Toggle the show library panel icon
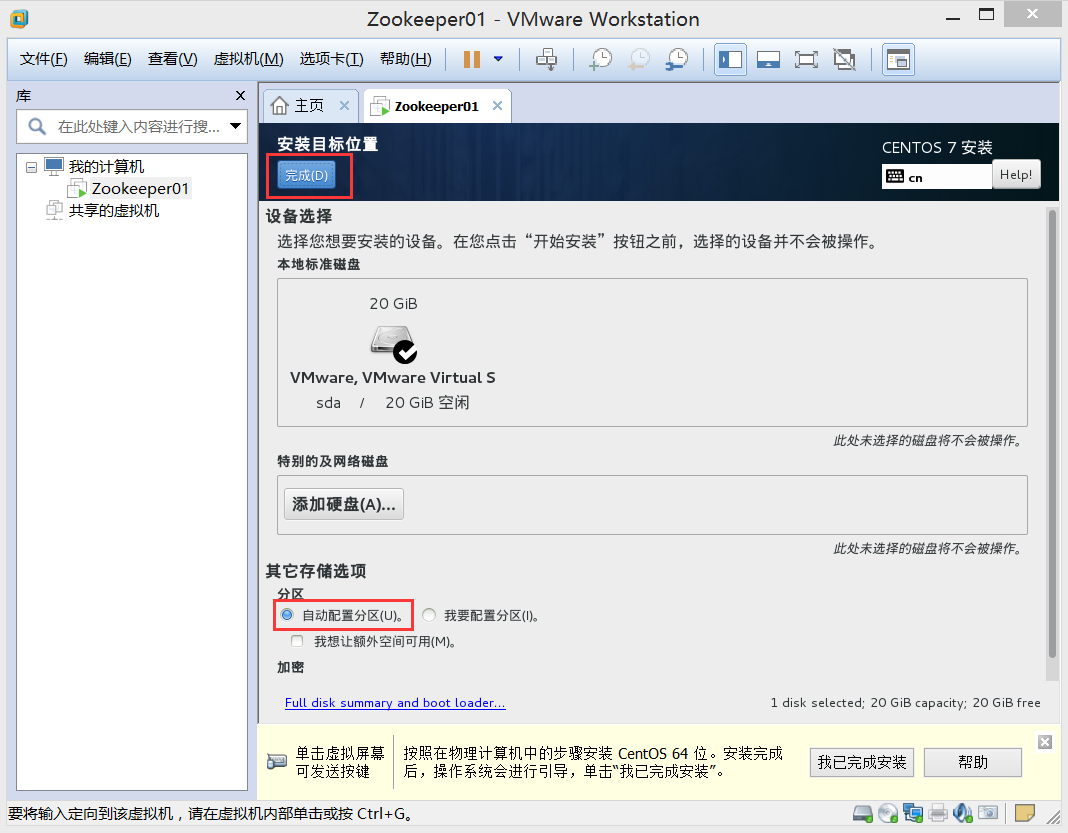The image size is (1068, 833). (x=730, y=59)
